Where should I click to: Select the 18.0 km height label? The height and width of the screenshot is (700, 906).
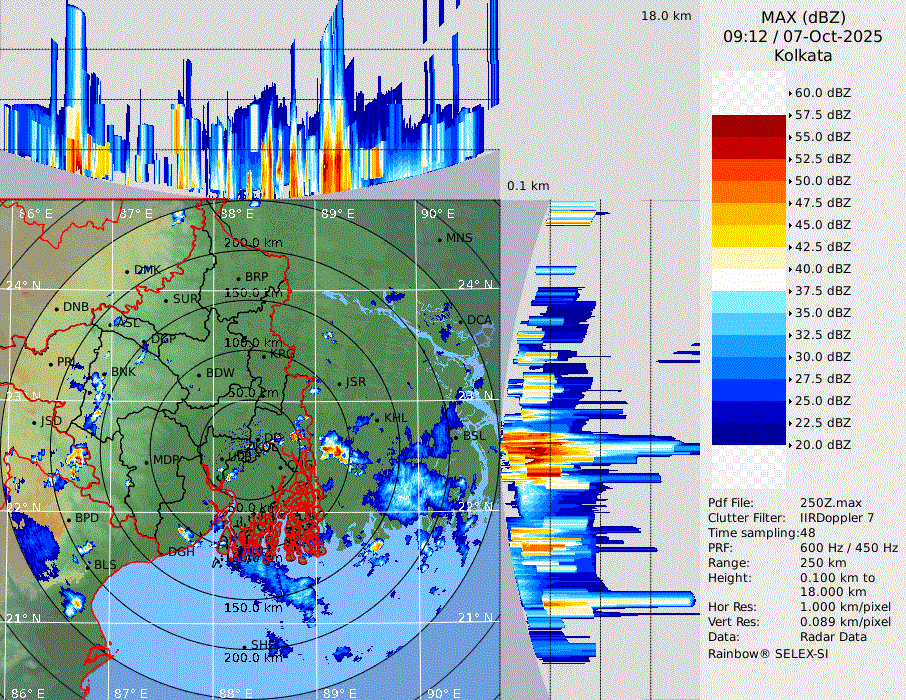click(666, 16)
